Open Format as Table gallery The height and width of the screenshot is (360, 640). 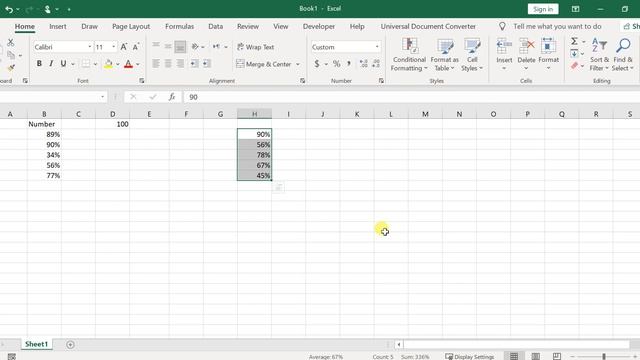pos(444,55)
